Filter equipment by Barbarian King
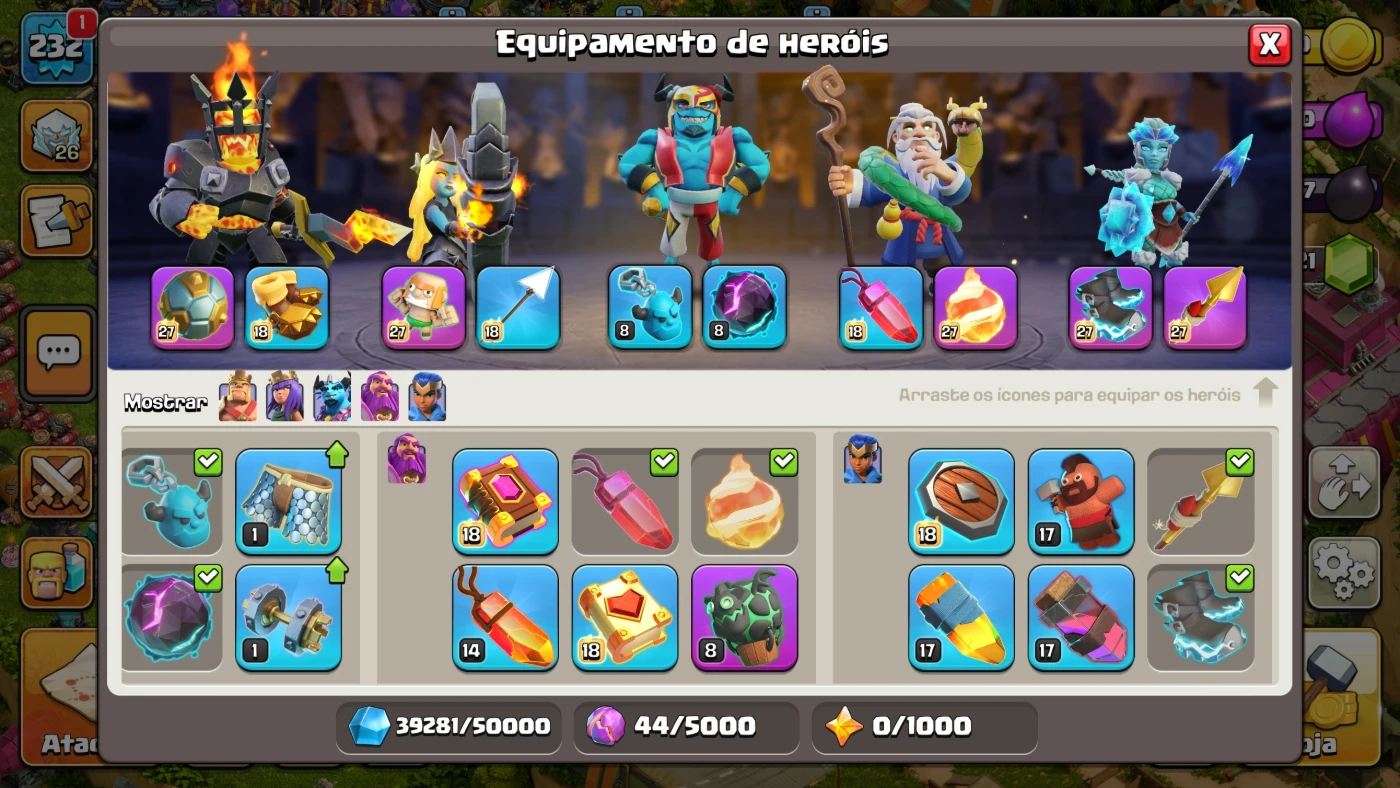 click(x=238, y=397)
